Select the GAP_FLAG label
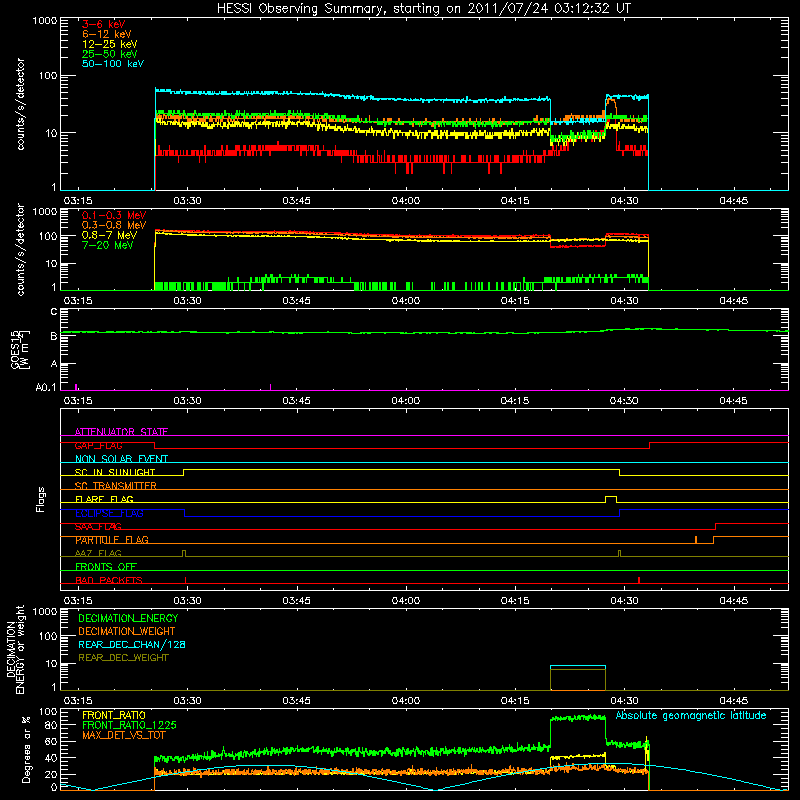The height and width of the screenshot is (800, 800). tap(98, 445)
